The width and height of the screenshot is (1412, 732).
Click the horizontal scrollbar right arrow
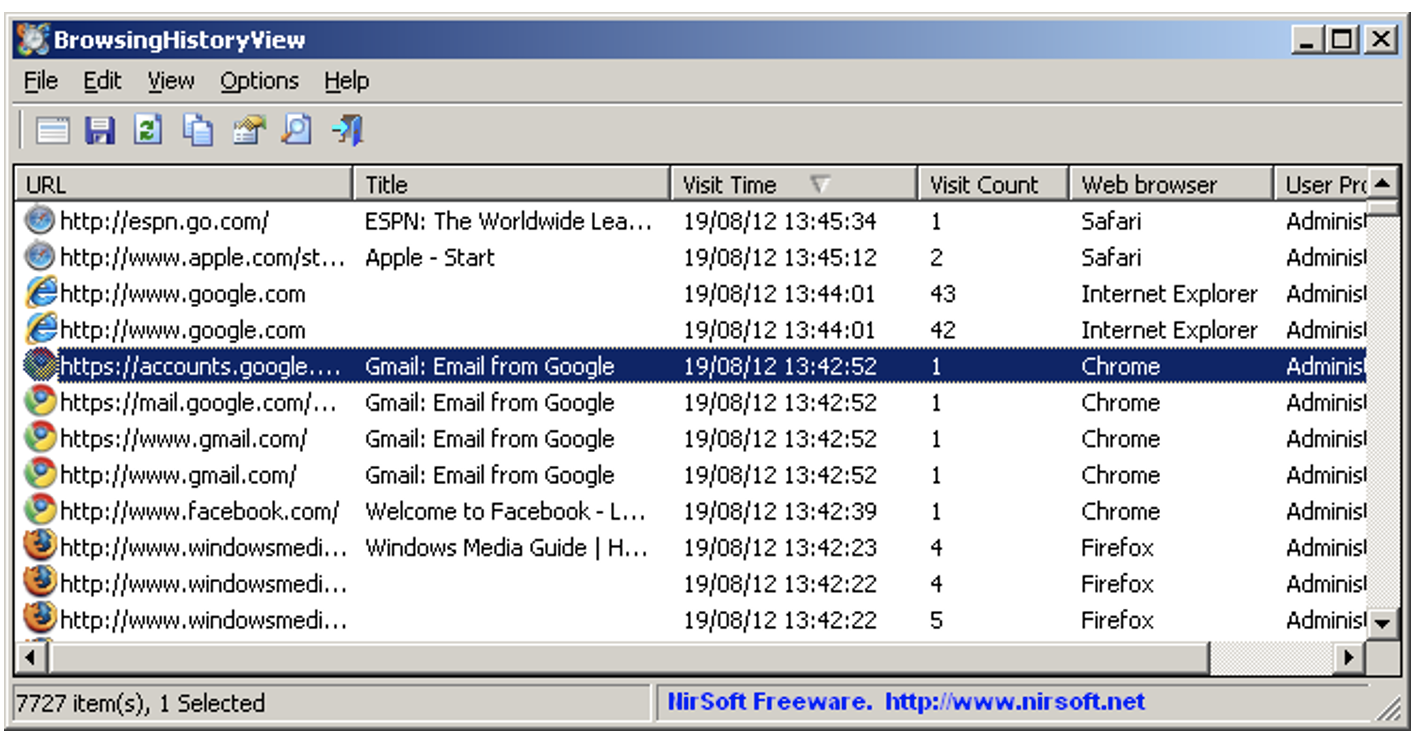(x=1350, y=658)
